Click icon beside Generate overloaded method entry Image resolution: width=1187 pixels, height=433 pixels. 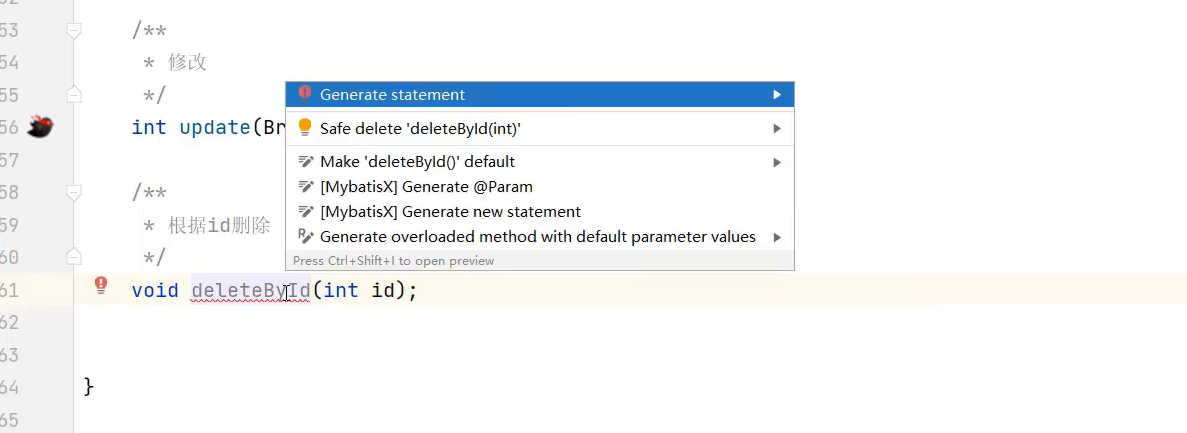(x=306, y=237)
